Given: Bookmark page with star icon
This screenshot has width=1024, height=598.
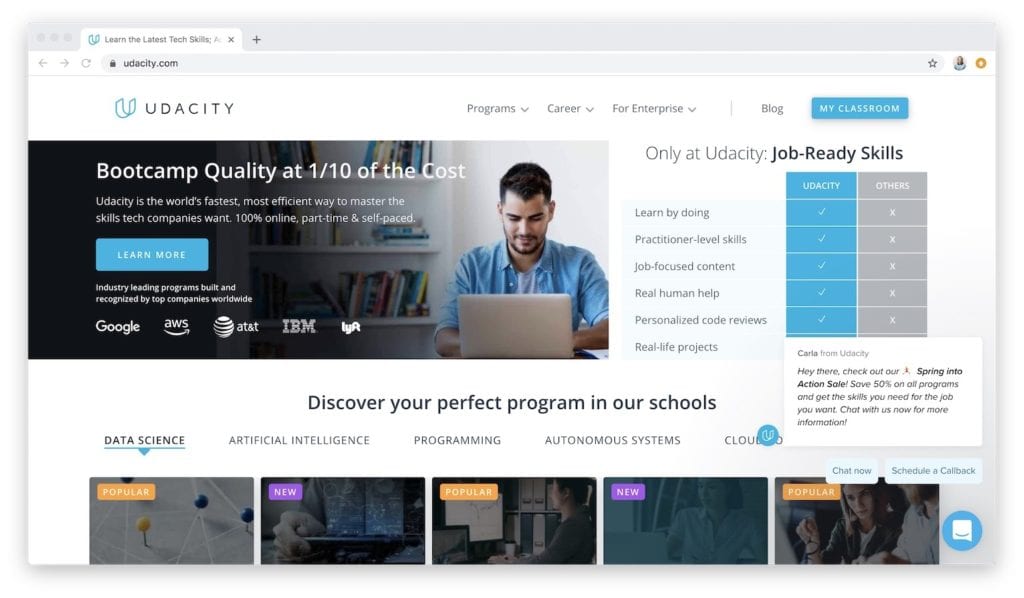Looking at the screenshot, I should coord(932,63).
